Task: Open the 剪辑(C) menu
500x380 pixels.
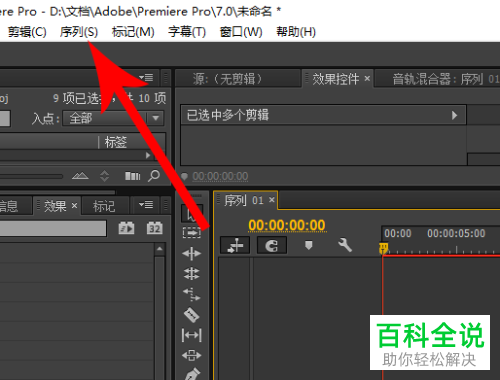Action: point(27,32)
